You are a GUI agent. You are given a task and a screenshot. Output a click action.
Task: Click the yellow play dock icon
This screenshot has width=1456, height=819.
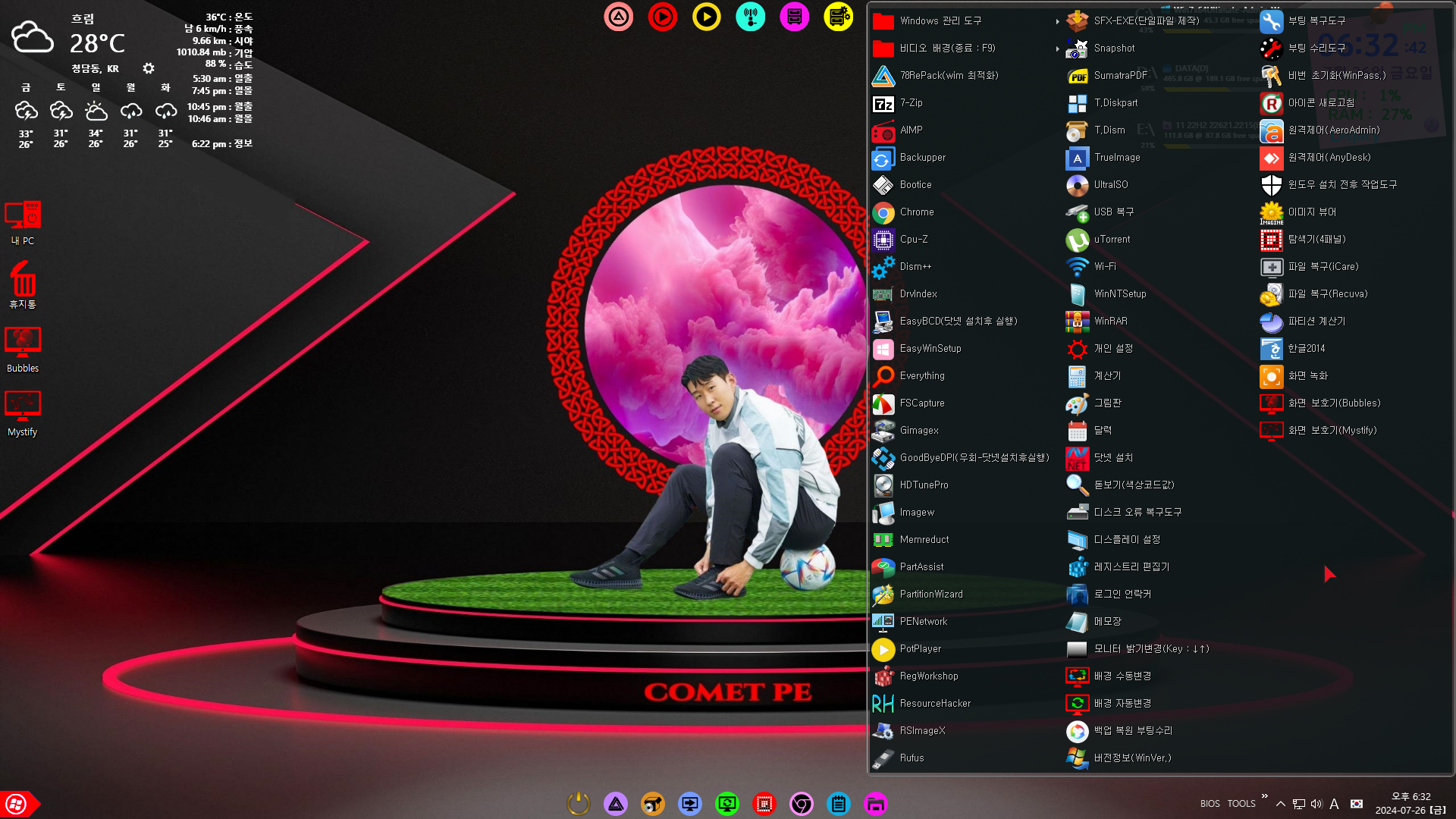pyautogui.click(x=706, y=17)
